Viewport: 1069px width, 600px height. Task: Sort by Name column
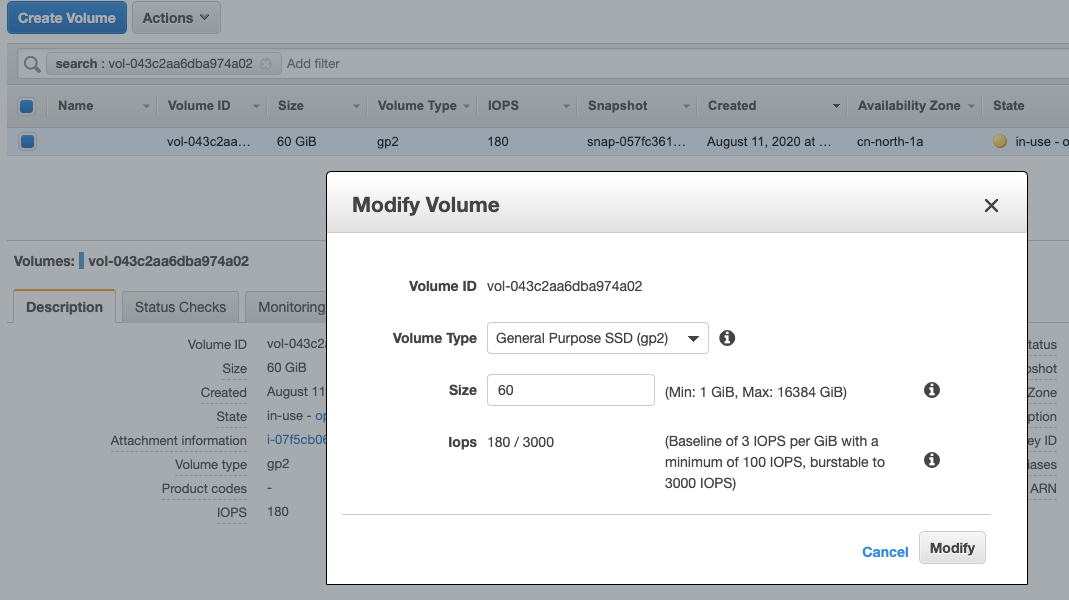coord(76,106)
